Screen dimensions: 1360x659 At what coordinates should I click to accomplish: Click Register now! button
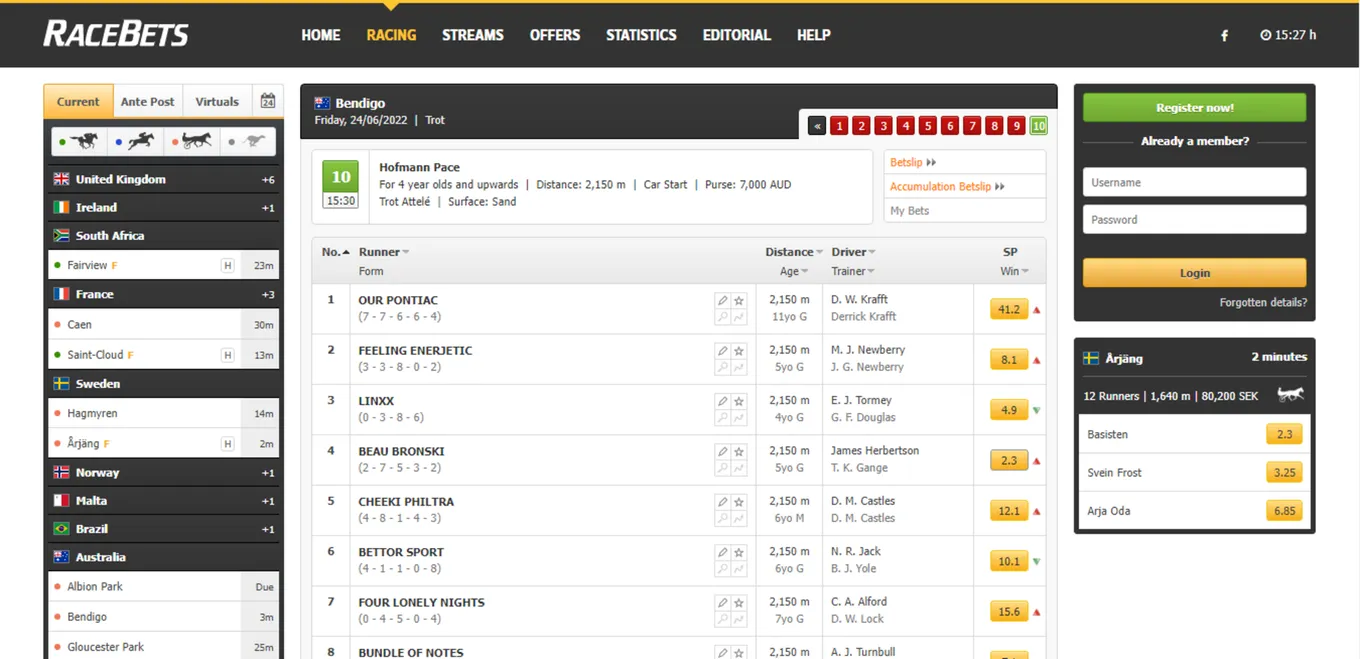click(x=1194, y=107)
